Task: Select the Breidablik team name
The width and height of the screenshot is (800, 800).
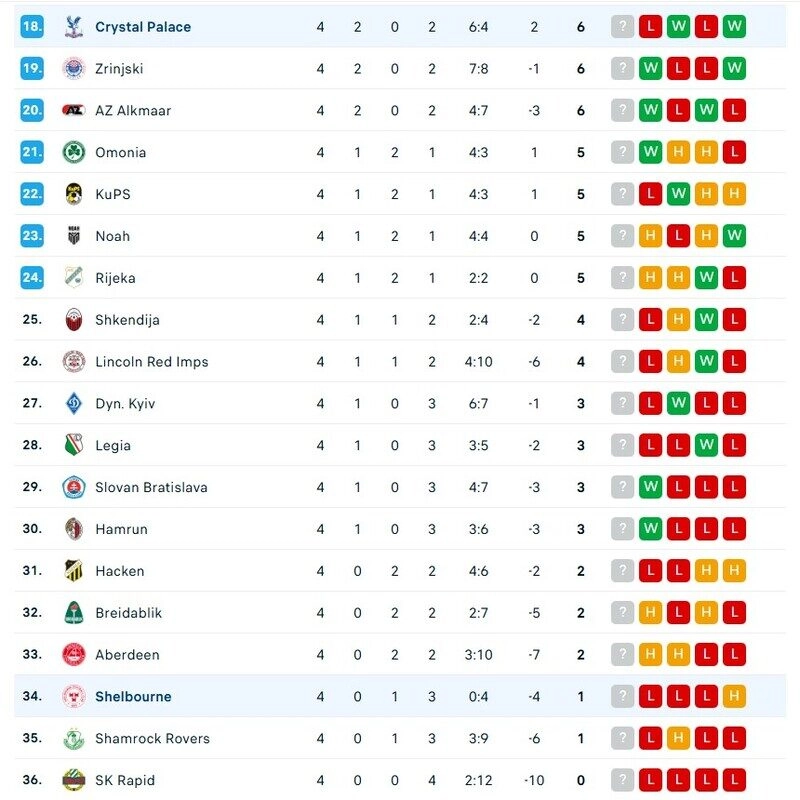Action: pos(130,613)
